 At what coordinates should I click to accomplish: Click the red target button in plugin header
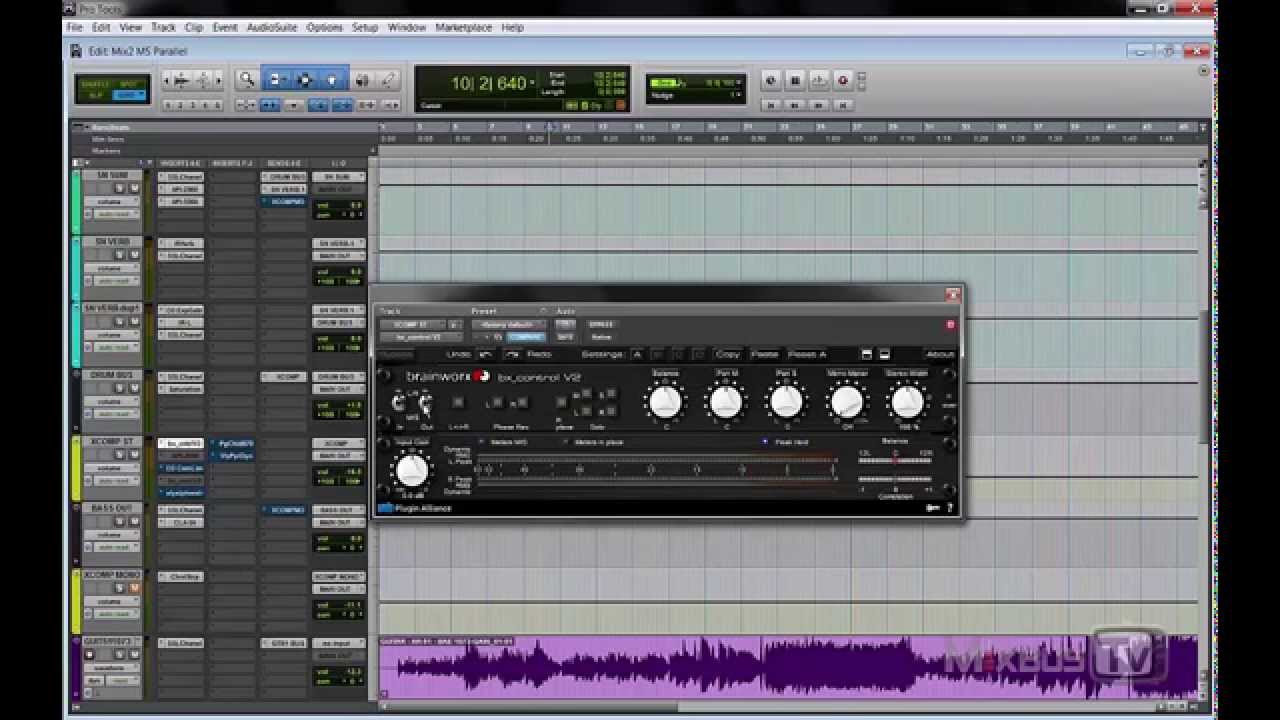[950, 324]
